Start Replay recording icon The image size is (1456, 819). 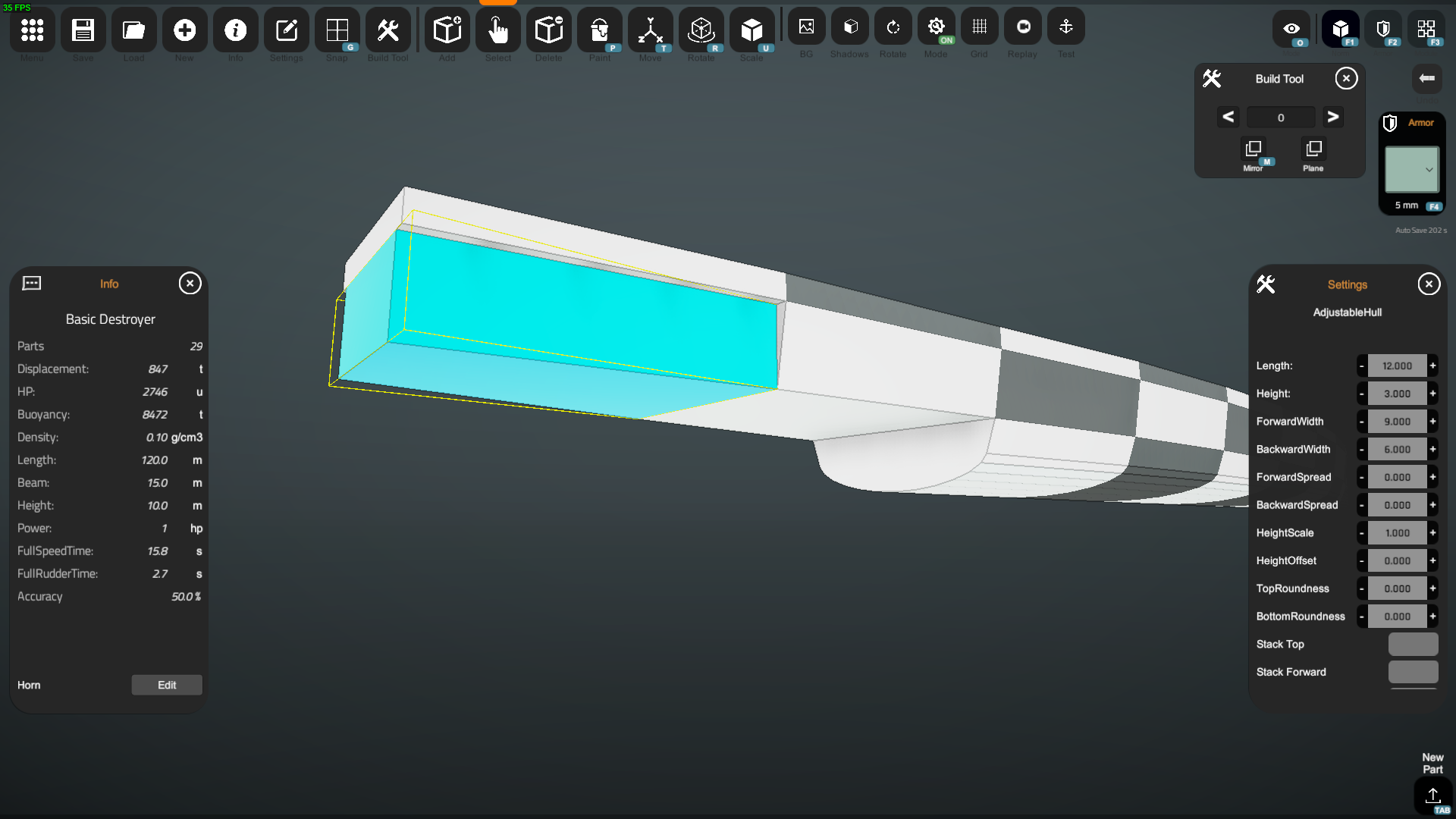click(x=1022, y=27)
